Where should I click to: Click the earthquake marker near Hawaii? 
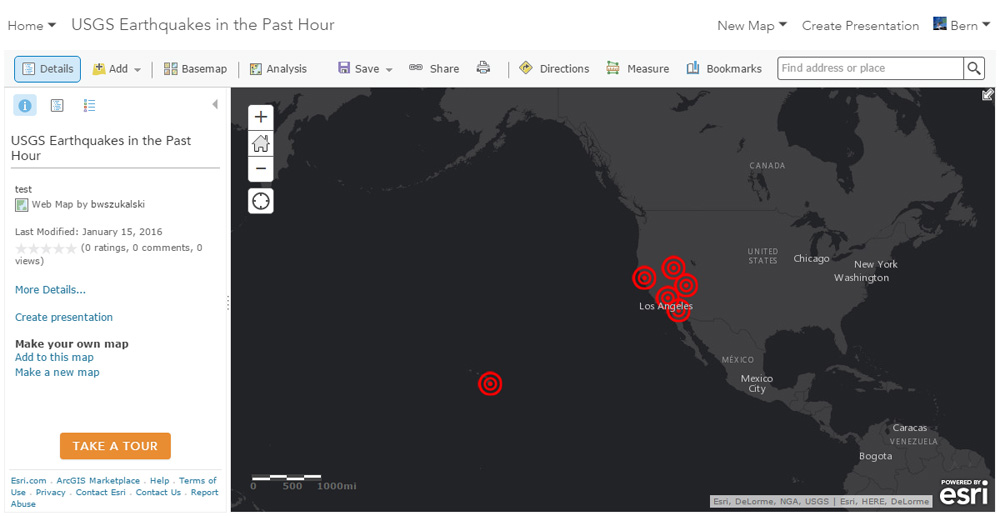[490, 384]
